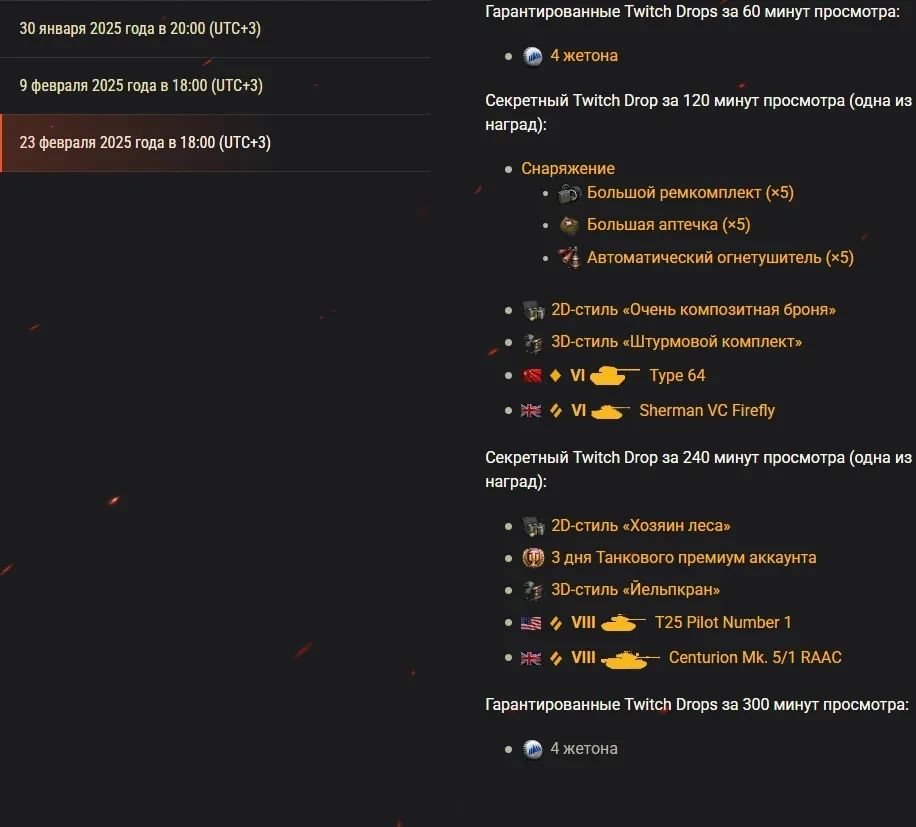The height and width of the screenshot is (827, 916).
Task: Open the Снаряжение link
Action: point(568,168)
